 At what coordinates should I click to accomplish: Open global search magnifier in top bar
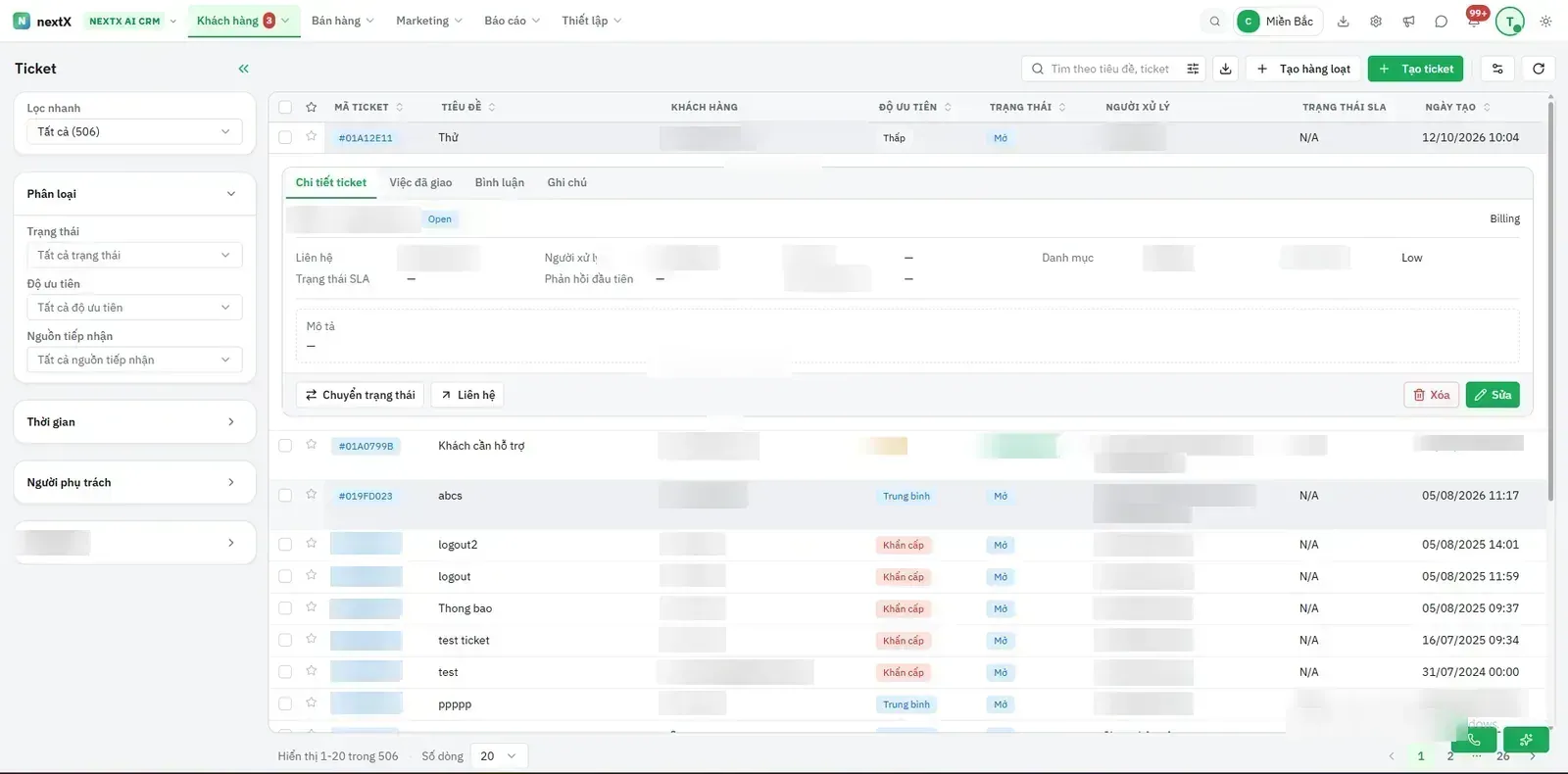pyautogui.click(x=1215, y=22)
